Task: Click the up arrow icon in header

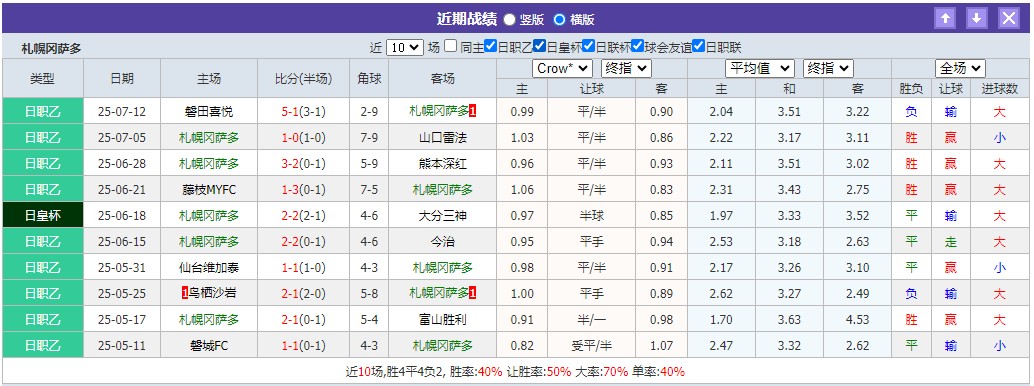Action: point(945,18)
